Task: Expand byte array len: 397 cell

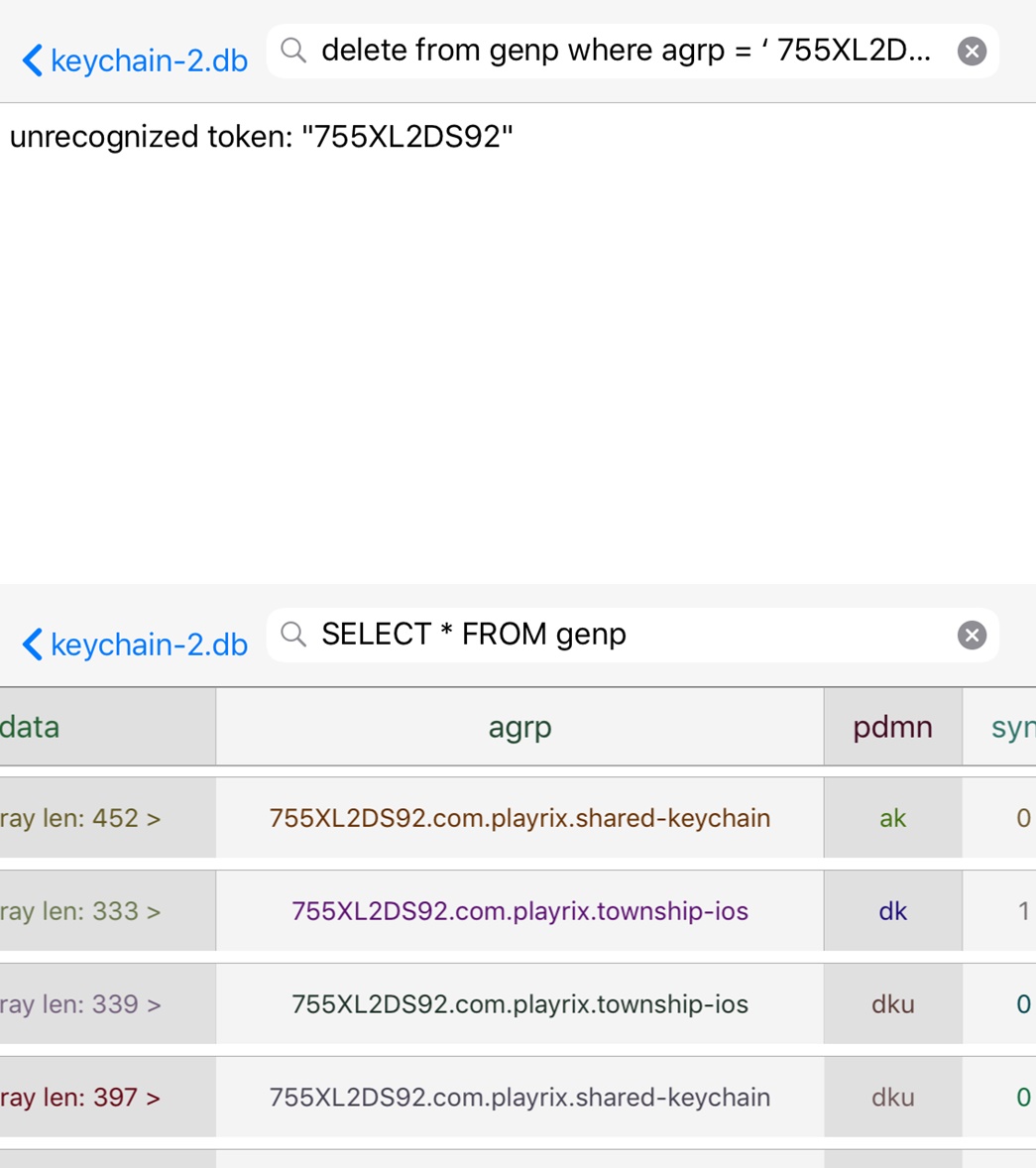Action: [107, 1098]
